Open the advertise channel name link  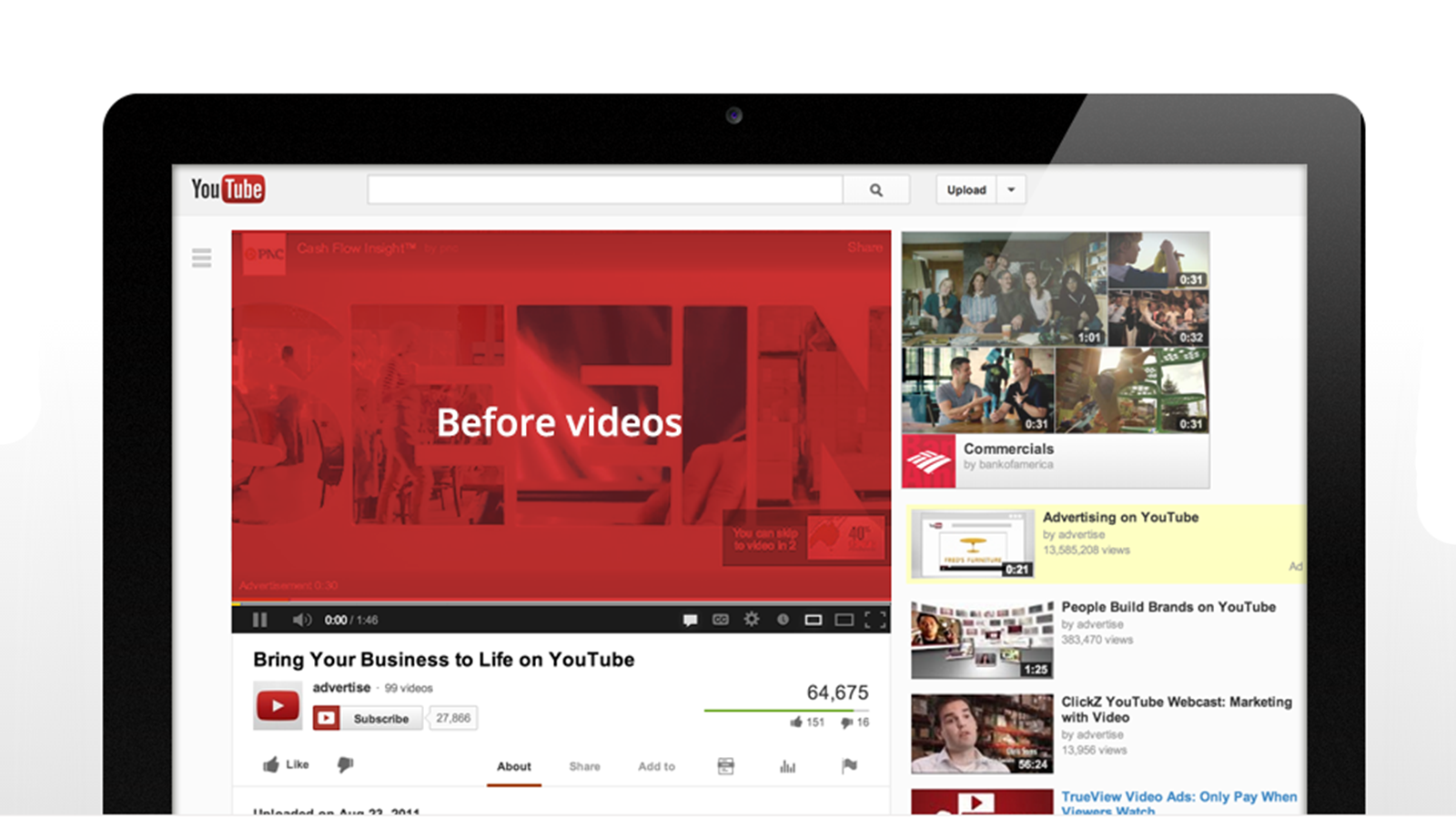[x=341, y=687]
